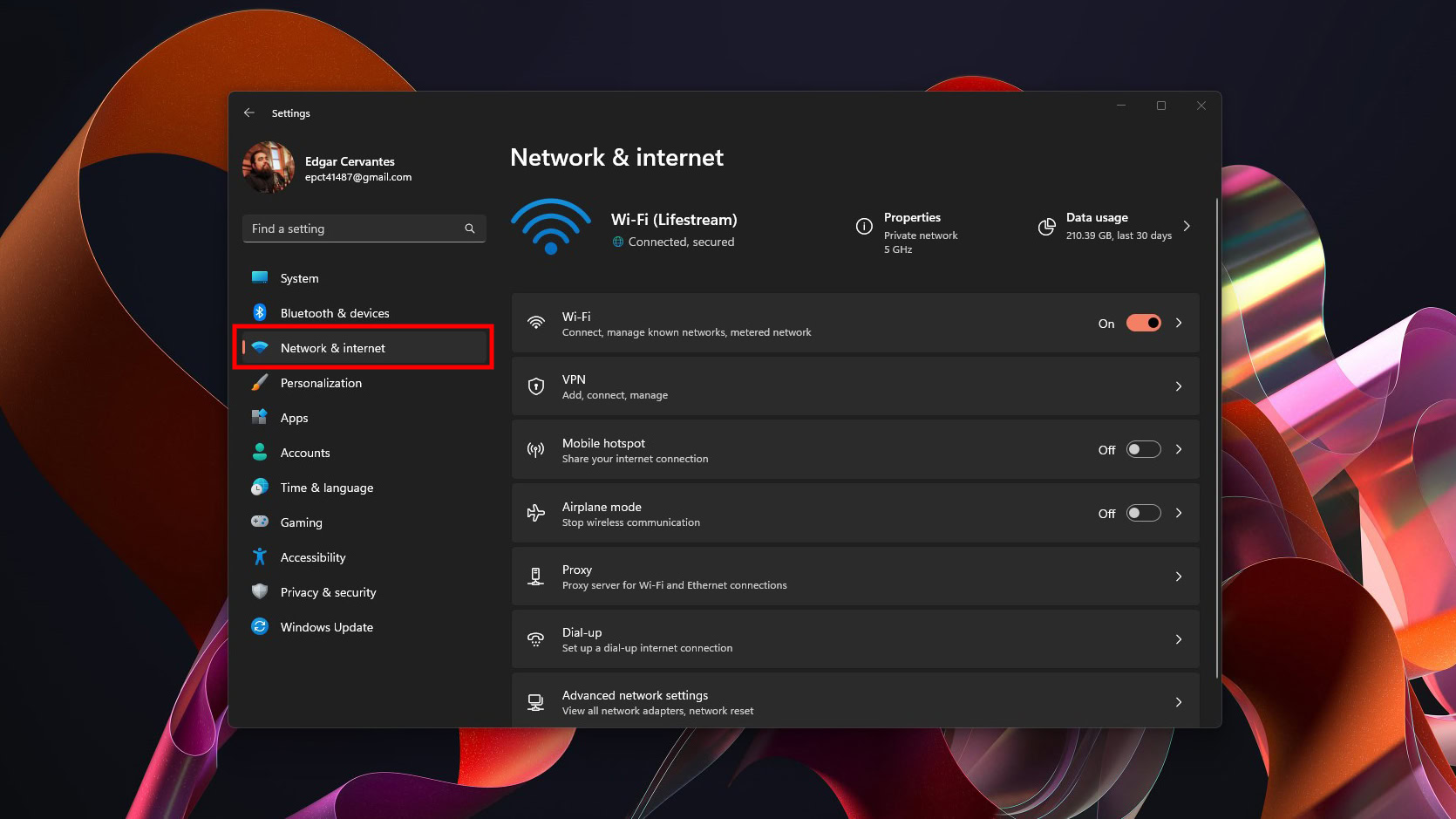Click the Advanced network settings monitor icon

pyautogui.click(x=536, y=702)
